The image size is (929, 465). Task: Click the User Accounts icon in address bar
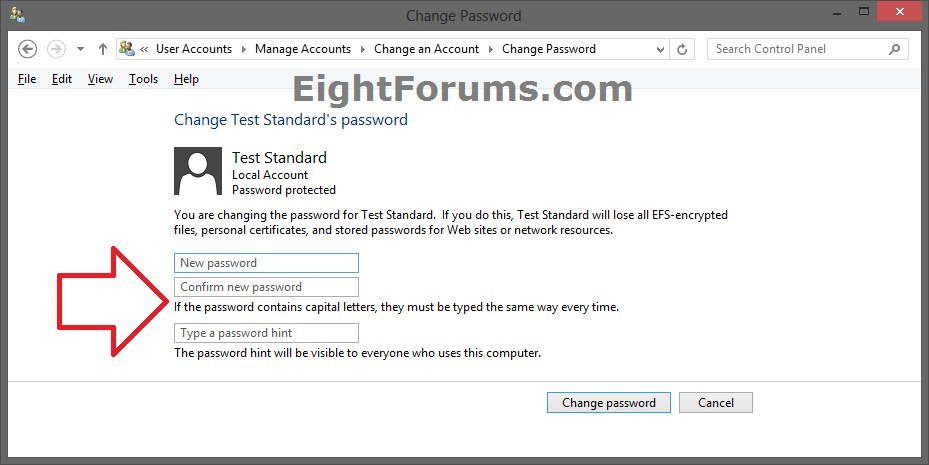pos(127,49)
